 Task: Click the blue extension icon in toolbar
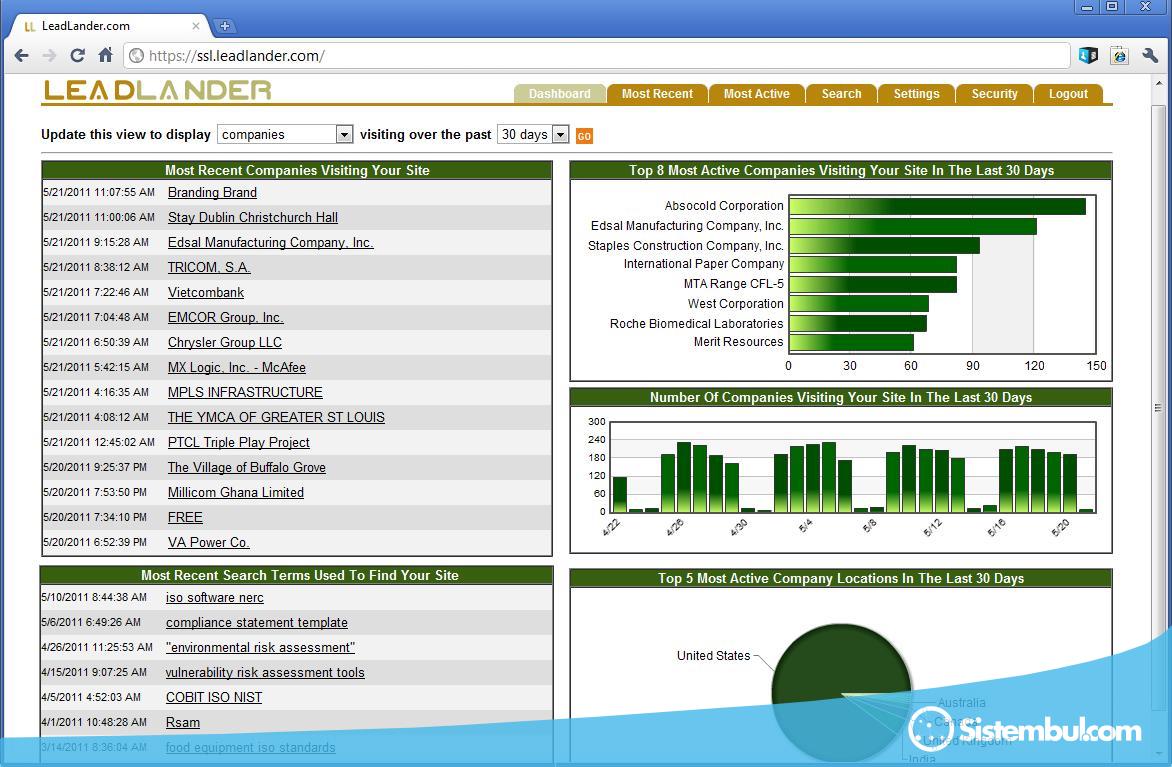coord(1088,56)
